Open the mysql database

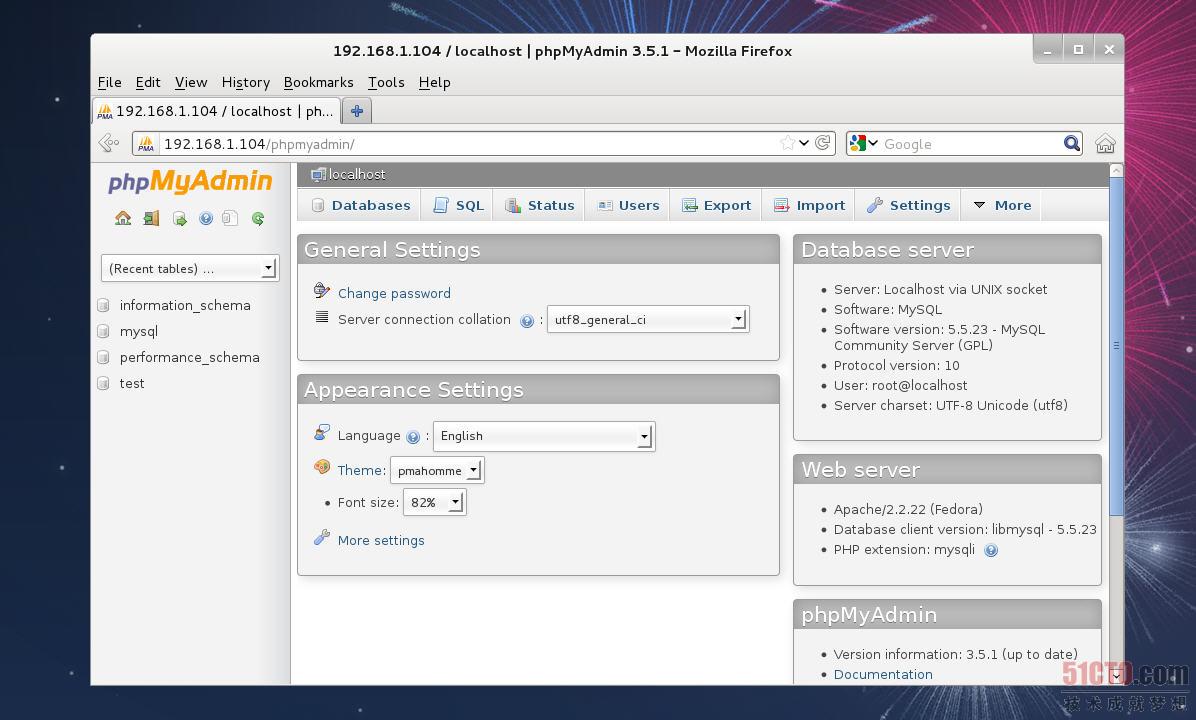[x=139, y=331]
